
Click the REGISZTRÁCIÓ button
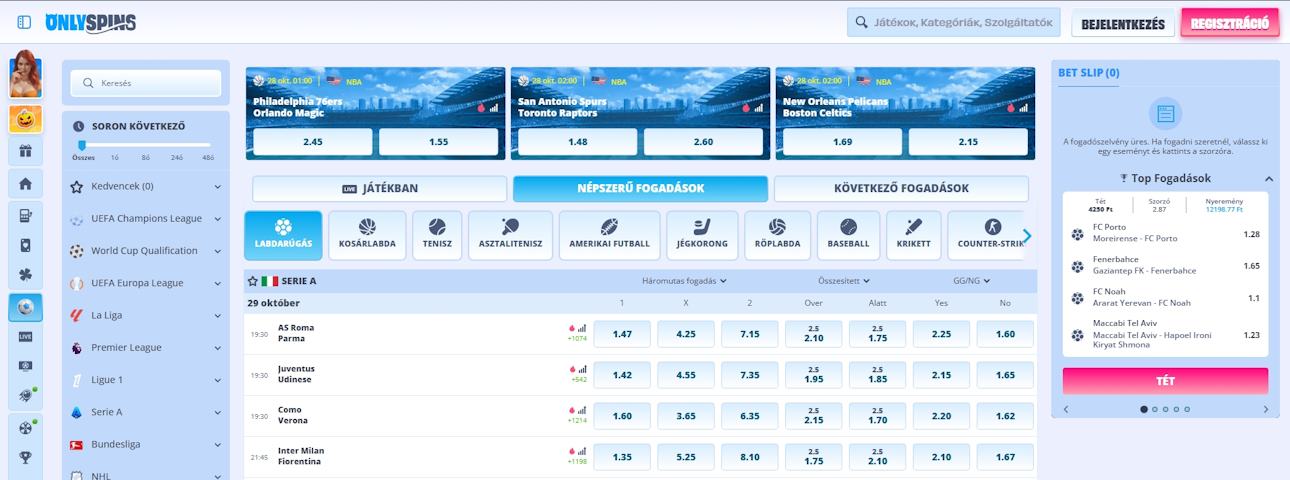point(1229,23)
